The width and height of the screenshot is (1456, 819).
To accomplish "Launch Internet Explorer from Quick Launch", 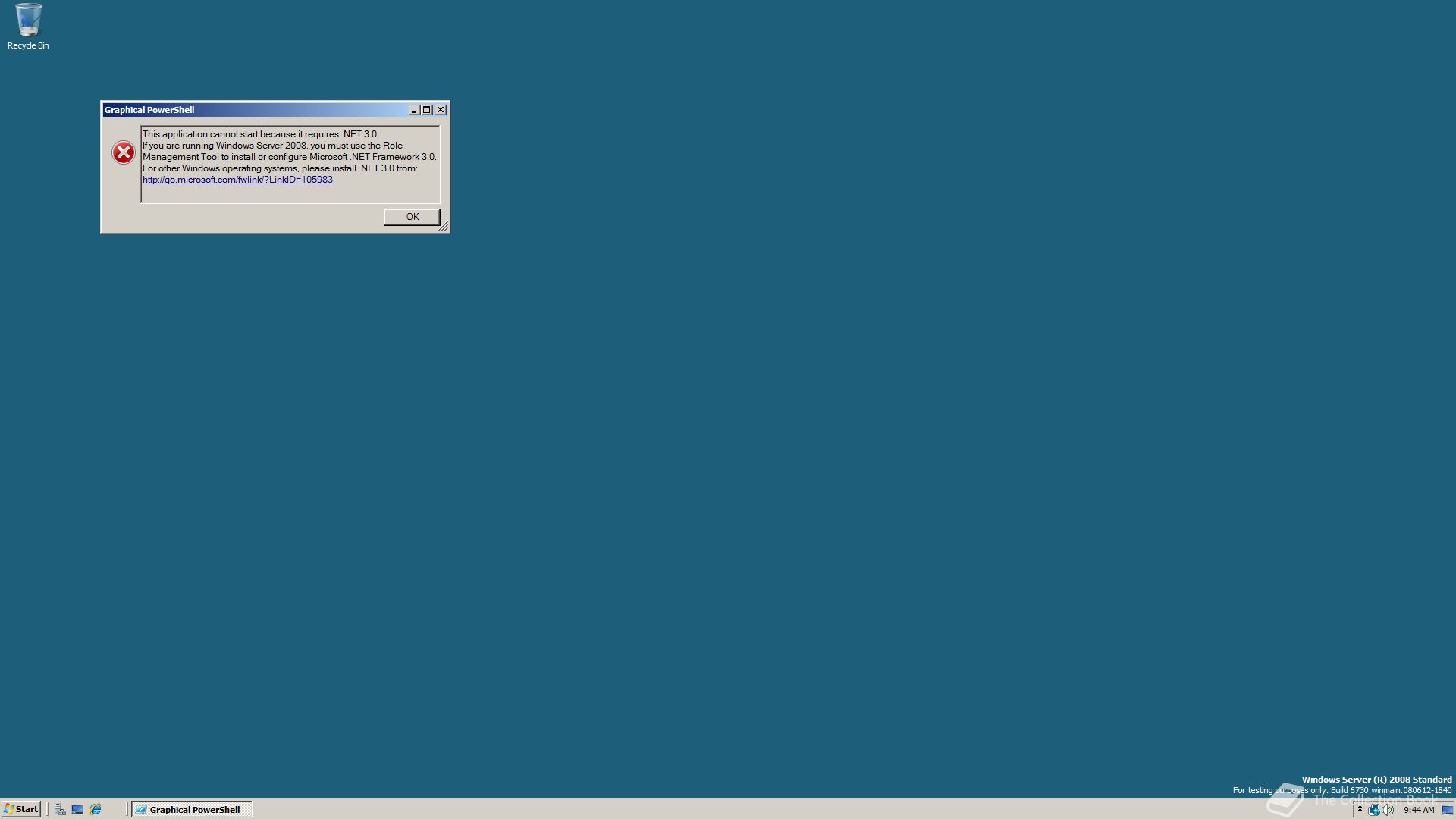I will [96, 809].
